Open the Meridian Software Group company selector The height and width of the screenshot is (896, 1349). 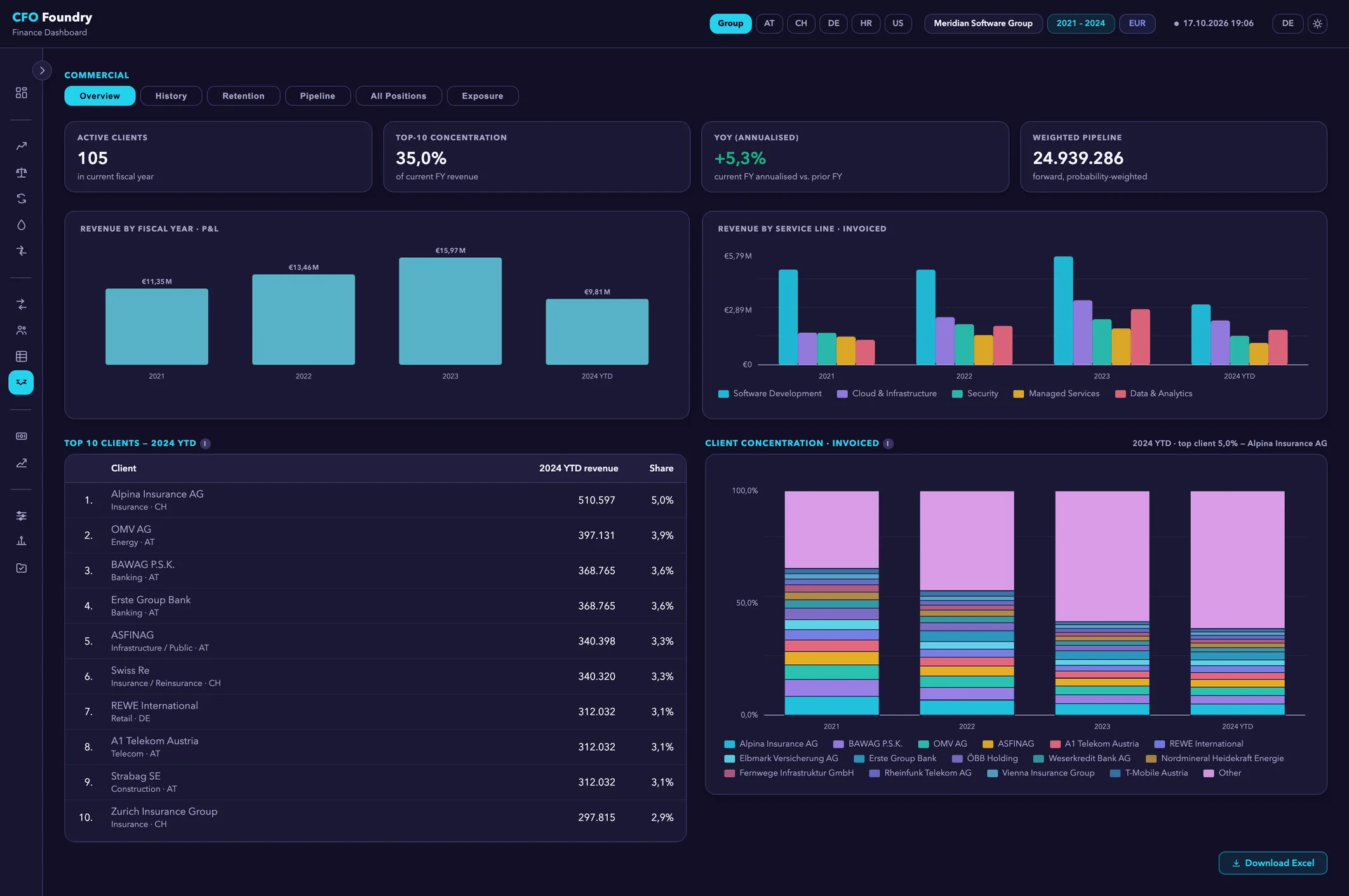click(x=983, y=23)
